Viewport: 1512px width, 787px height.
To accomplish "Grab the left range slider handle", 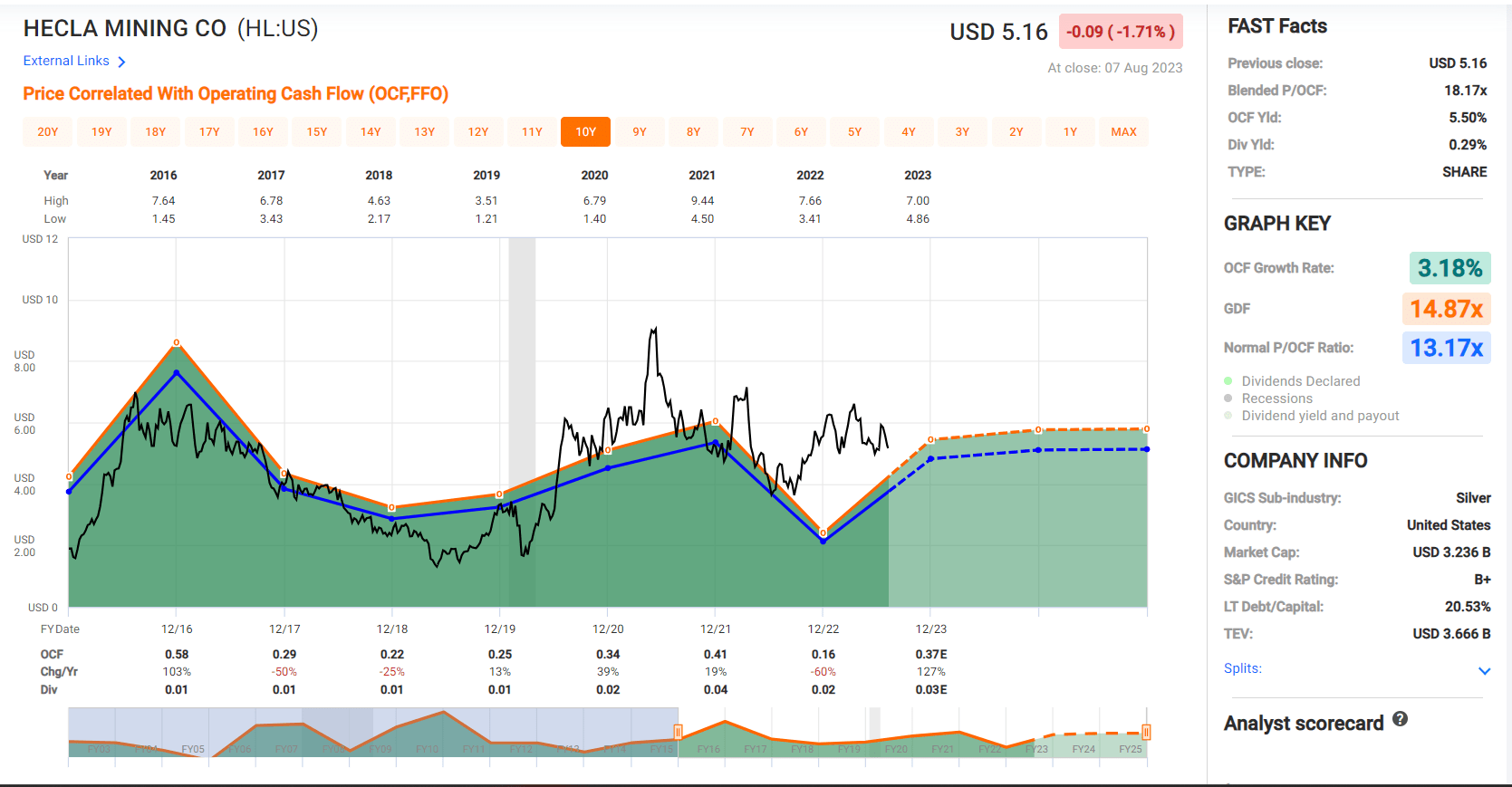I will (678, 732).
